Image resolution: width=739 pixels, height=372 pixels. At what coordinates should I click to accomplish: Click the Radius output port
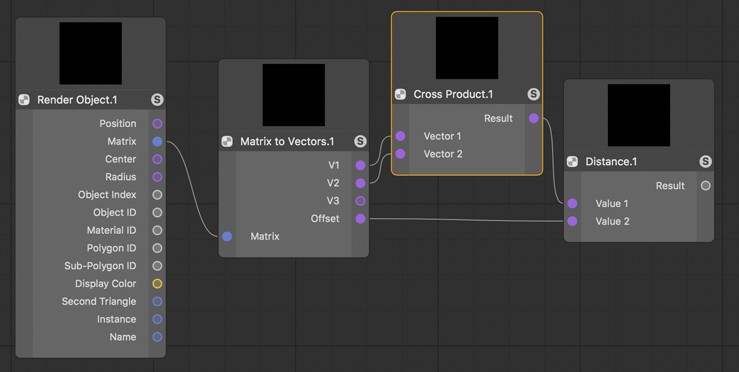pyautogui.click(x=157, y=177)
